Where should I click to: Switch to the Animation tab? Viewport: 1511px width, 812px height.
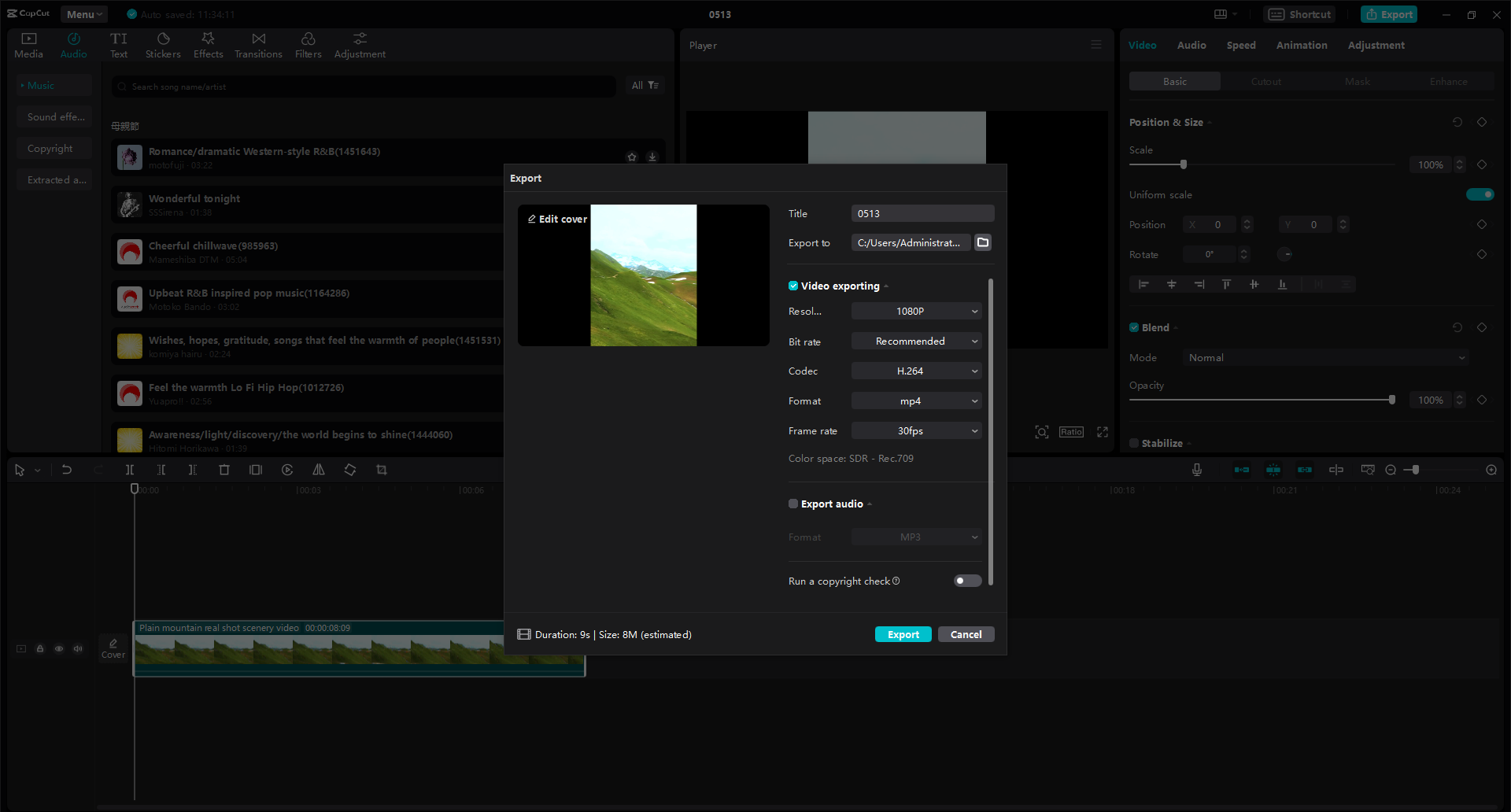[x=1302, y=45]
